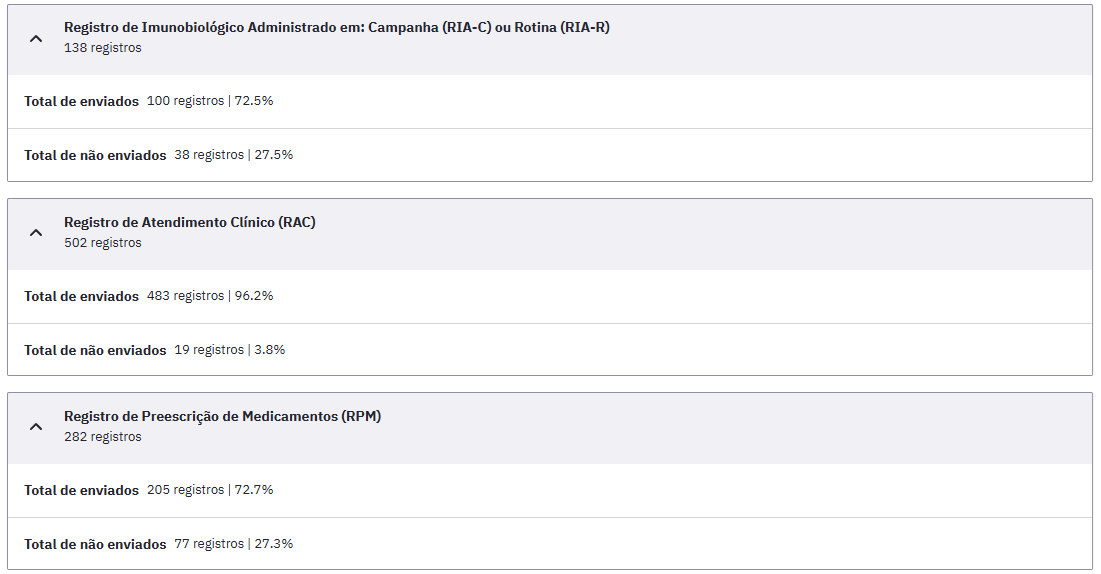The height and width of the screenshot is (574, 1101).
Task: Collapse the Atendimento Clínico (RAC) chevron
Action: 36,233
